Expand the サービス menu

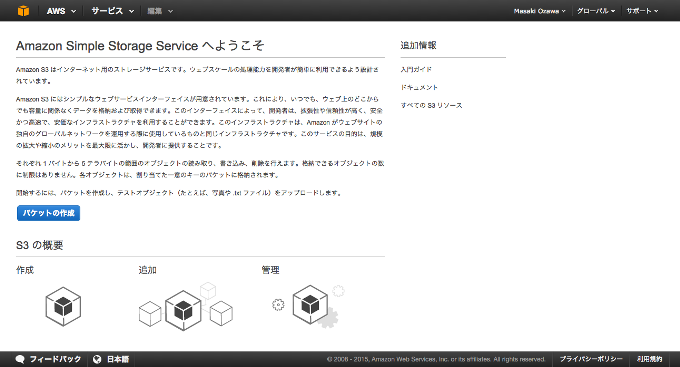[x=113, y=11]
